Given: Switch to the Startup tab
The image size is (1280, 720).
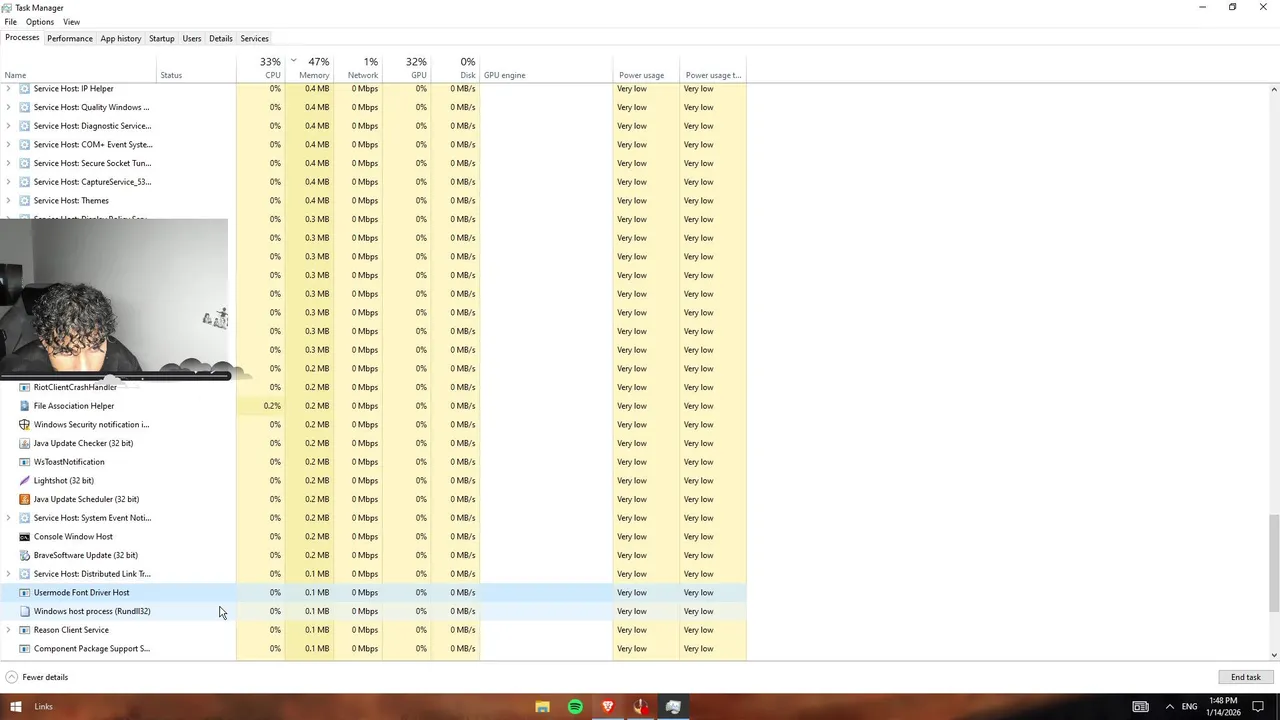Looking at the screenshot, I should [162, 39].
